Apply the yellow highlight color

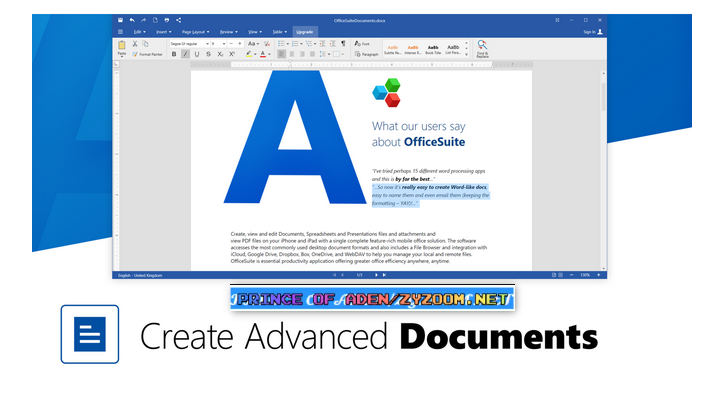[x=249, y=54]
